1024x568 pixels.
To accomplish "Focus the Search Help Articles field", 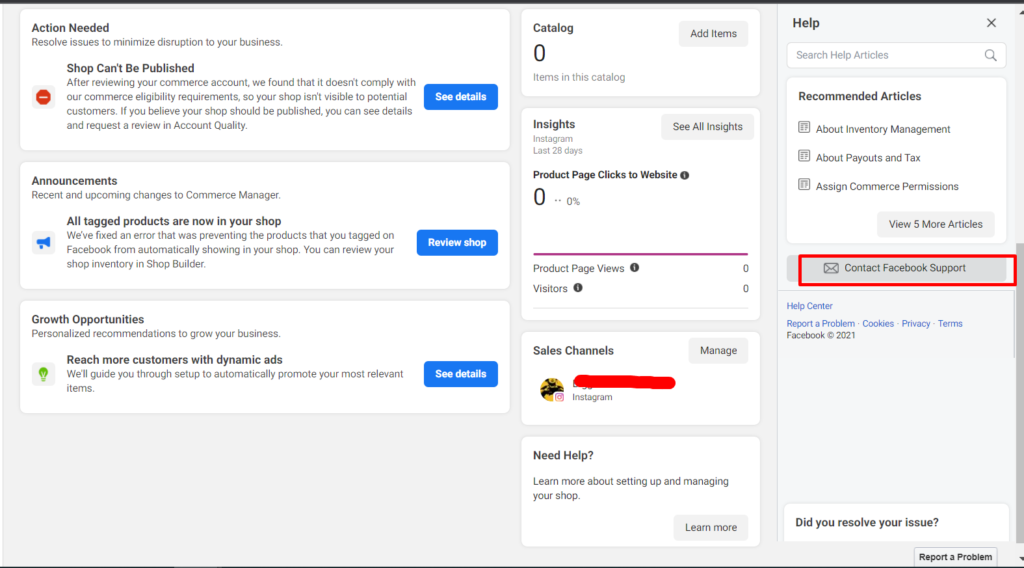I will tap(896, 55).
